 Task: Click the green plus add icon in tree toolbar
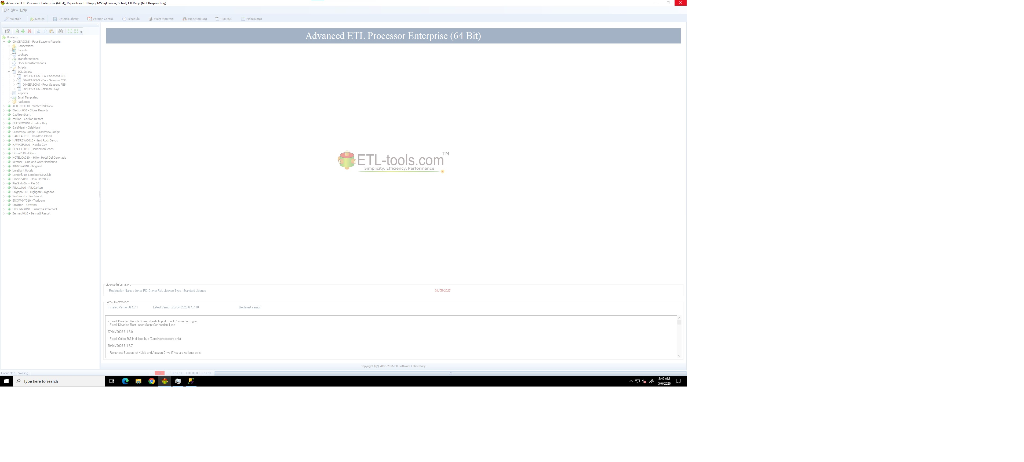click(23, 31)
